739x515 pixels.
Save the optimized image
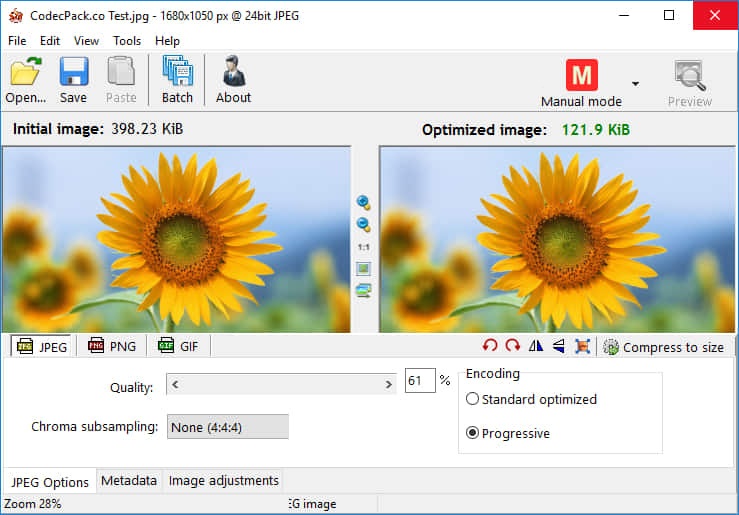point(73,80)
